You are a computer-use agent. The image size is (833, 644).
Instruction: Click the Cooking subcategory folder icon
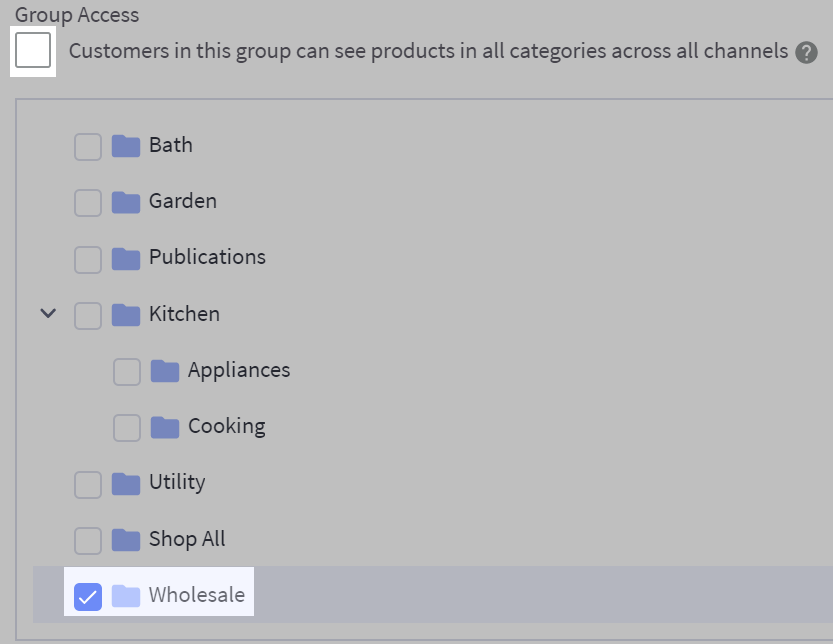point(164,426)
